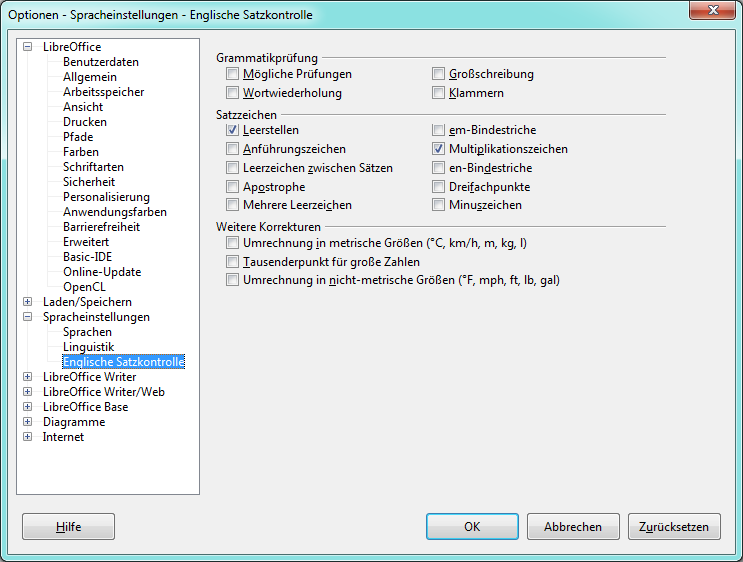Open the Allgemein settings page
This screenshot has height=562, width=743.
pyautogui.click(x=90, y=77)
